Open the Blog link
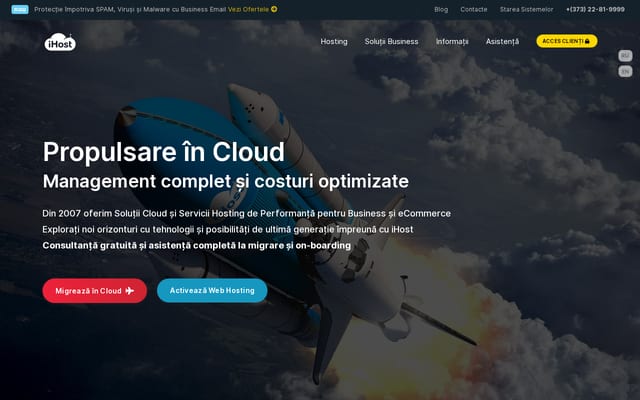Image resolution: width=640 pixels, height=400 pixels. pyautogui.click(x=441, y=9)
